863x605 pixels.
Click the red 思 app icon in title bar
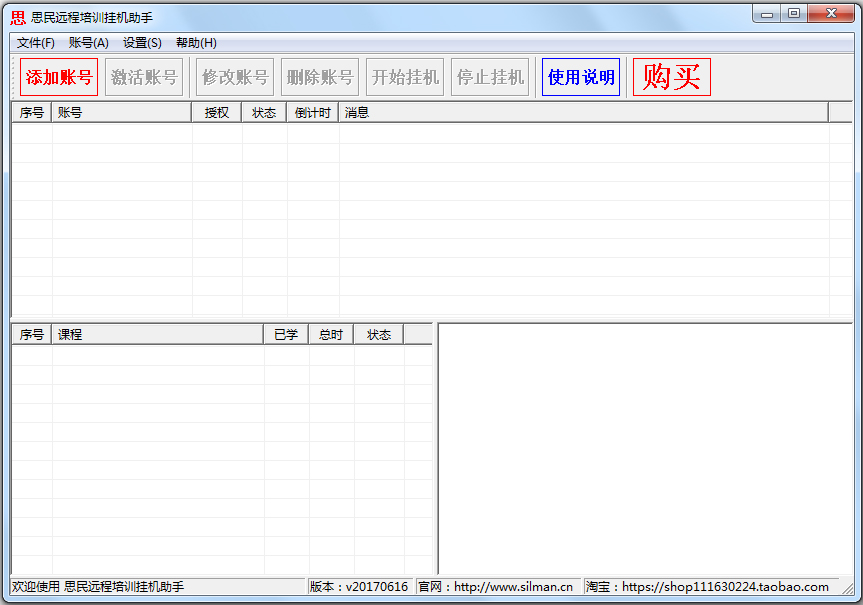click(18, 18)
